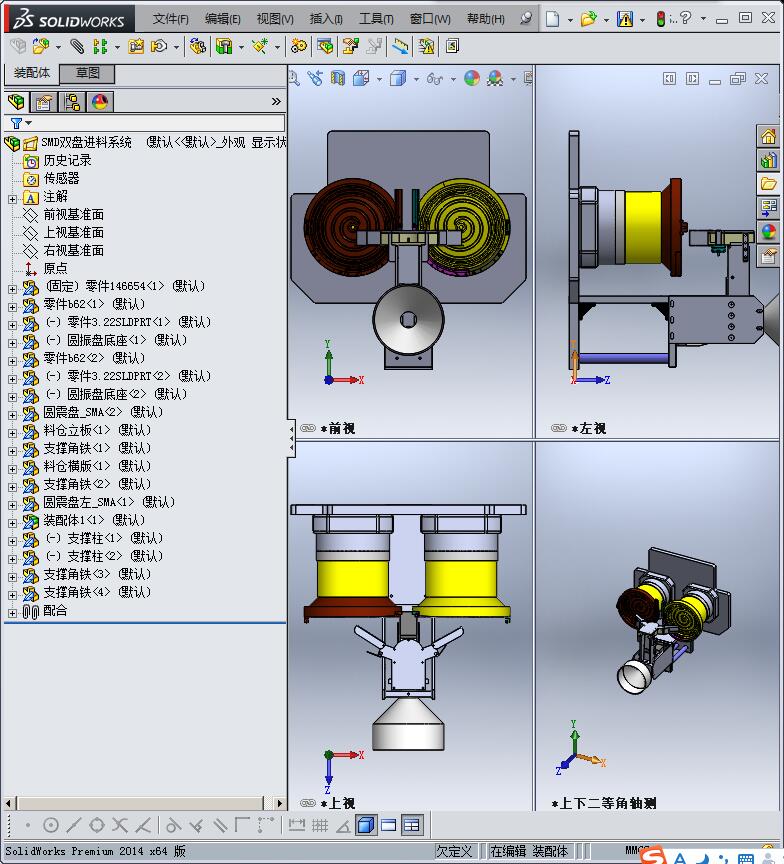Click the Assembly Features icon
Screen dimensions: 784x864
click(x=224, y=46)
